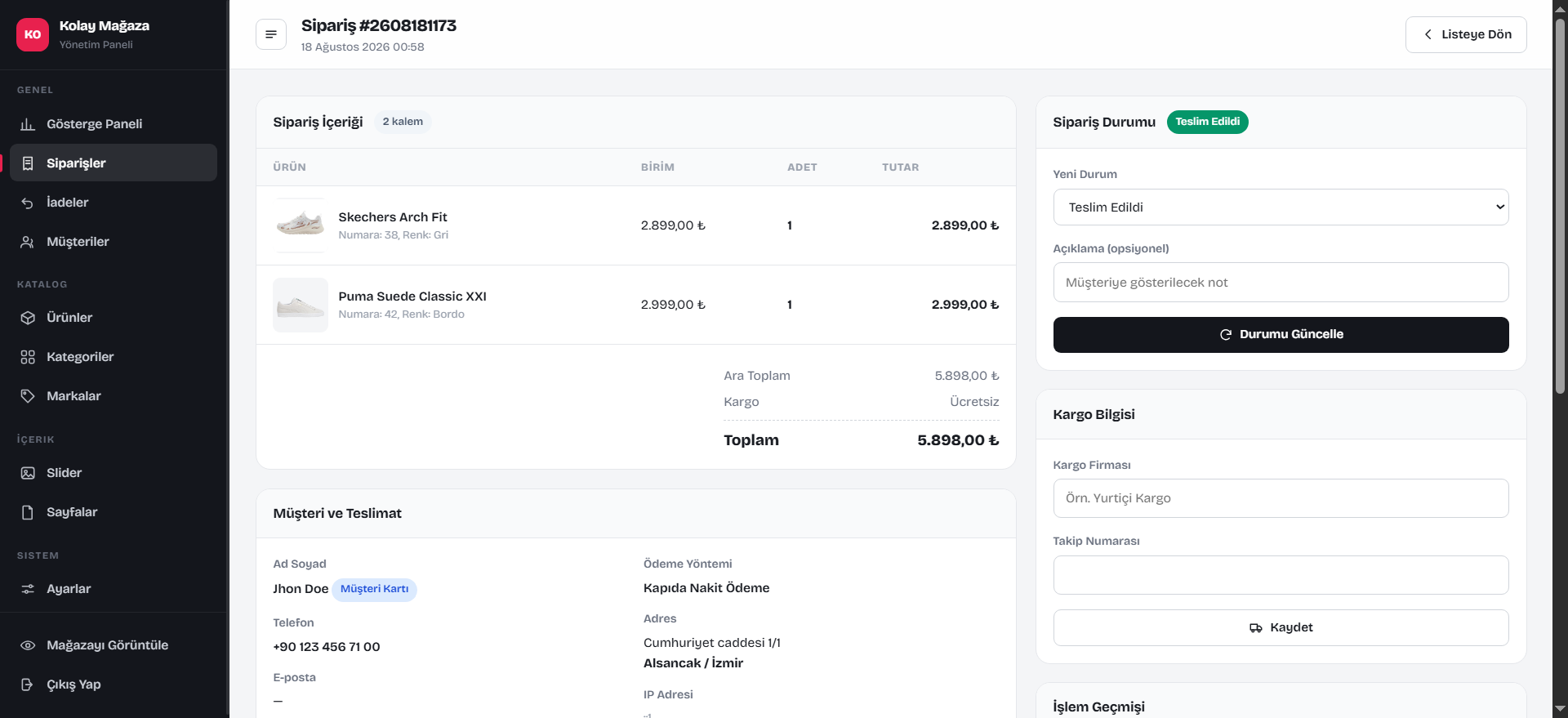Click the Çıkış Yap logout icon
This screenshot has width=1568, height=718.
[x=28, y=685]
